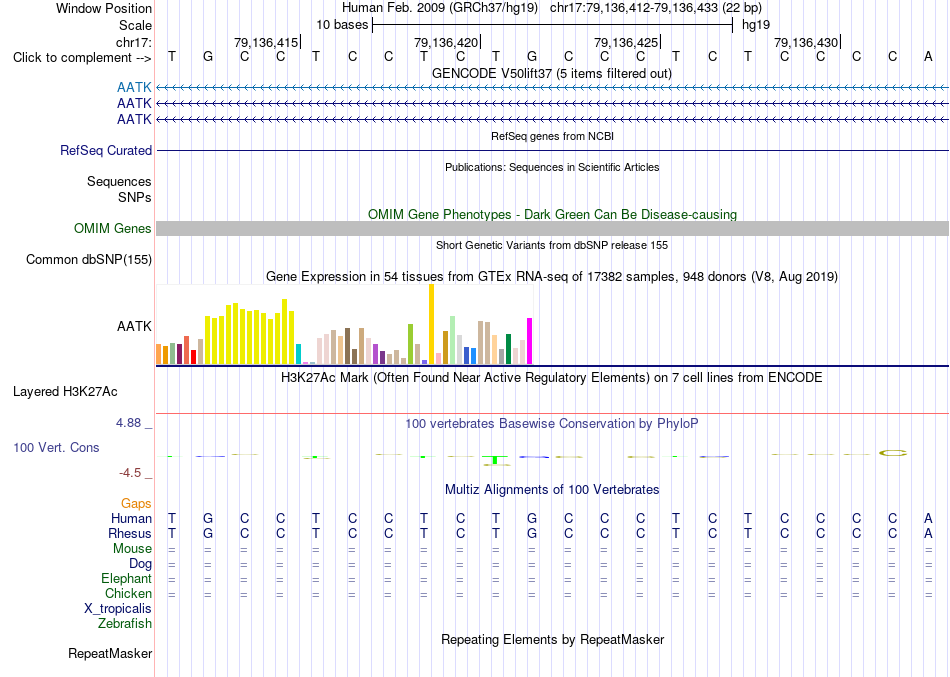Click the magenta bar in GTEx expression chart
Image resolution: width=950 pixels, height=677 pixels.
[530, 341]
